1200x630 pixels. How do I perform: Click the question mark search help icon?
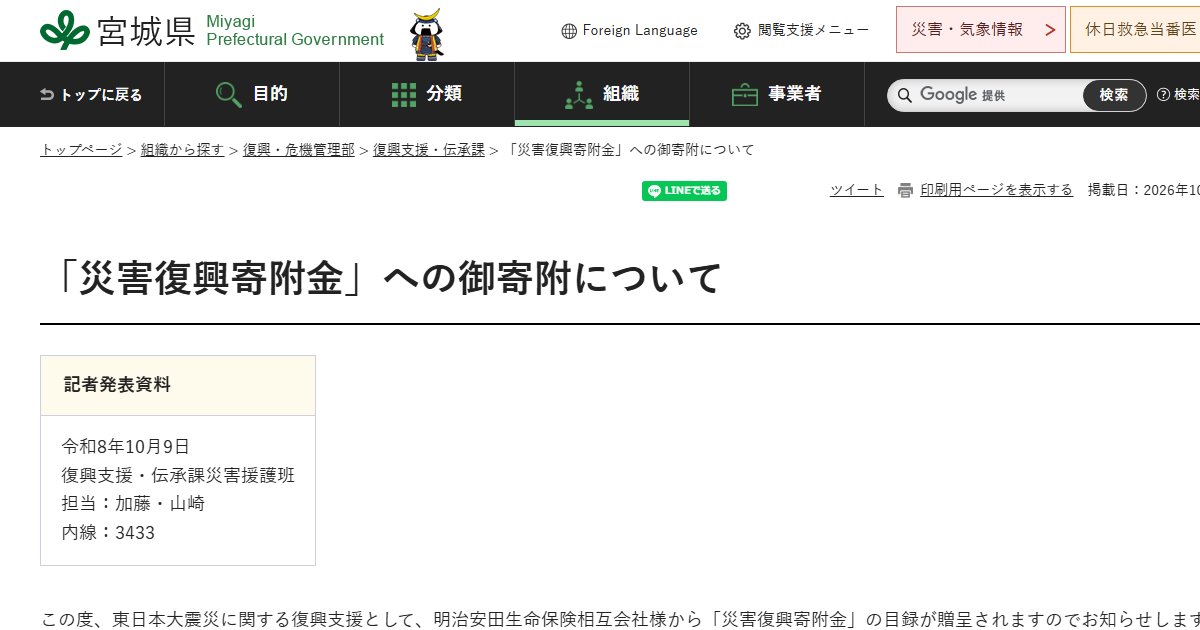[x=1163, y=95]
